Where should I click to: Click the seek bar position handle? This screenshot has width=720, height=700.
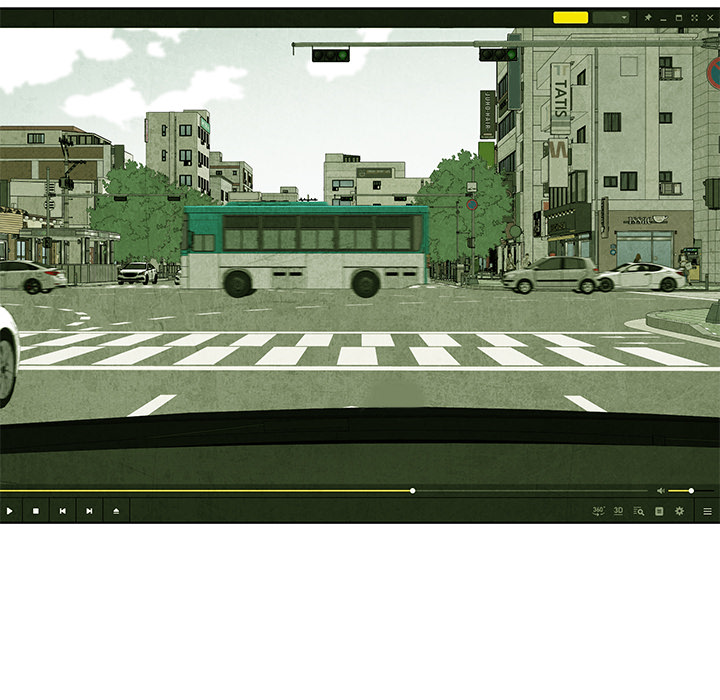413,491
